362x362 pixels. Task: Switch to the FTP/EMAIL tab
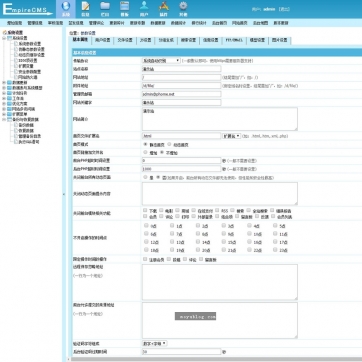pos(234,40)
